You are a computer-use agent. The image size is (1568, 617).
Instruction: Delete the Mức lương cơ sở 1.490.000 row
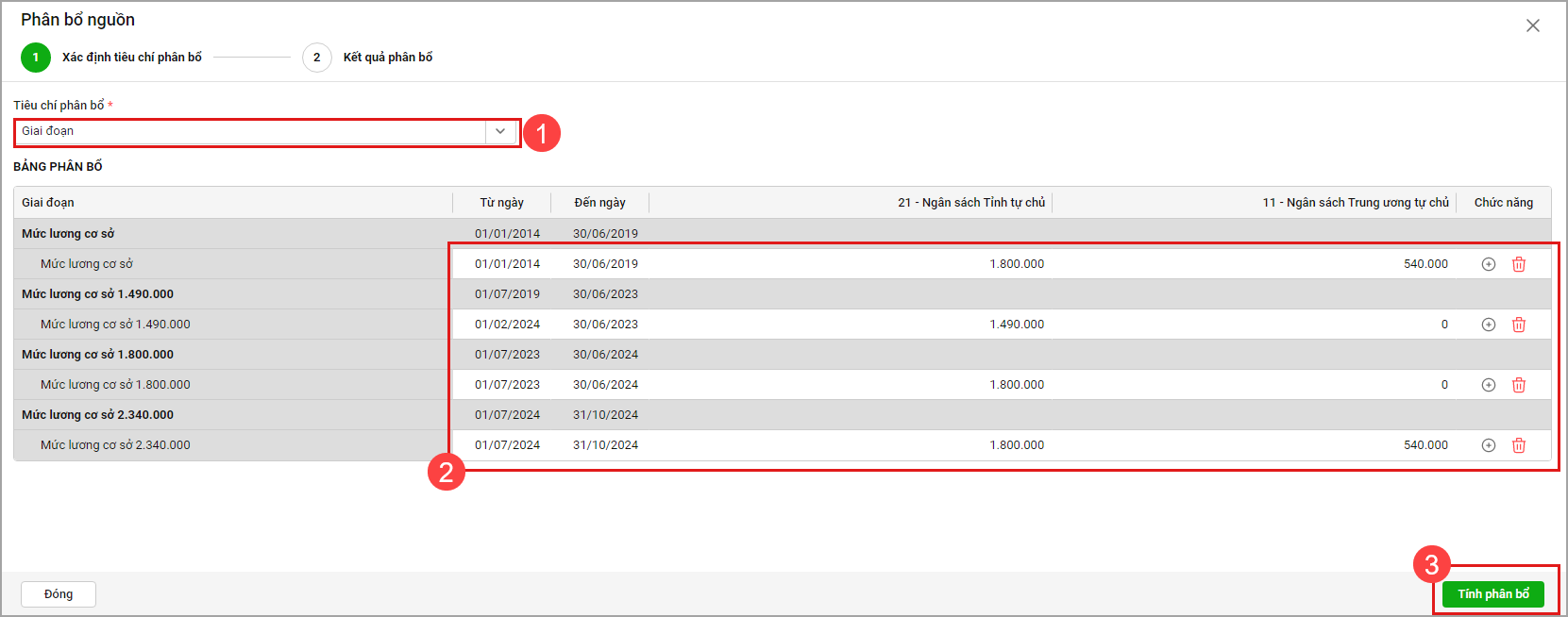1518,325
